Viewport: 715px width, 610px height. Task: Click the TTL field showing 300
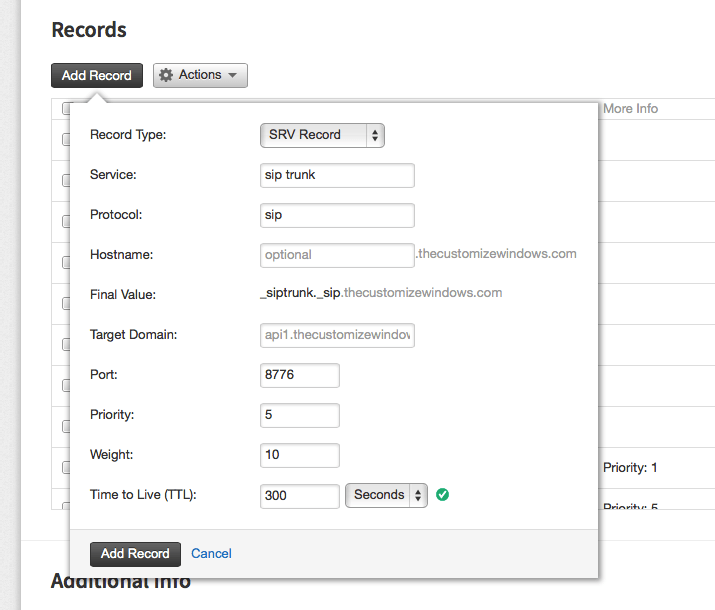point(300,496)
